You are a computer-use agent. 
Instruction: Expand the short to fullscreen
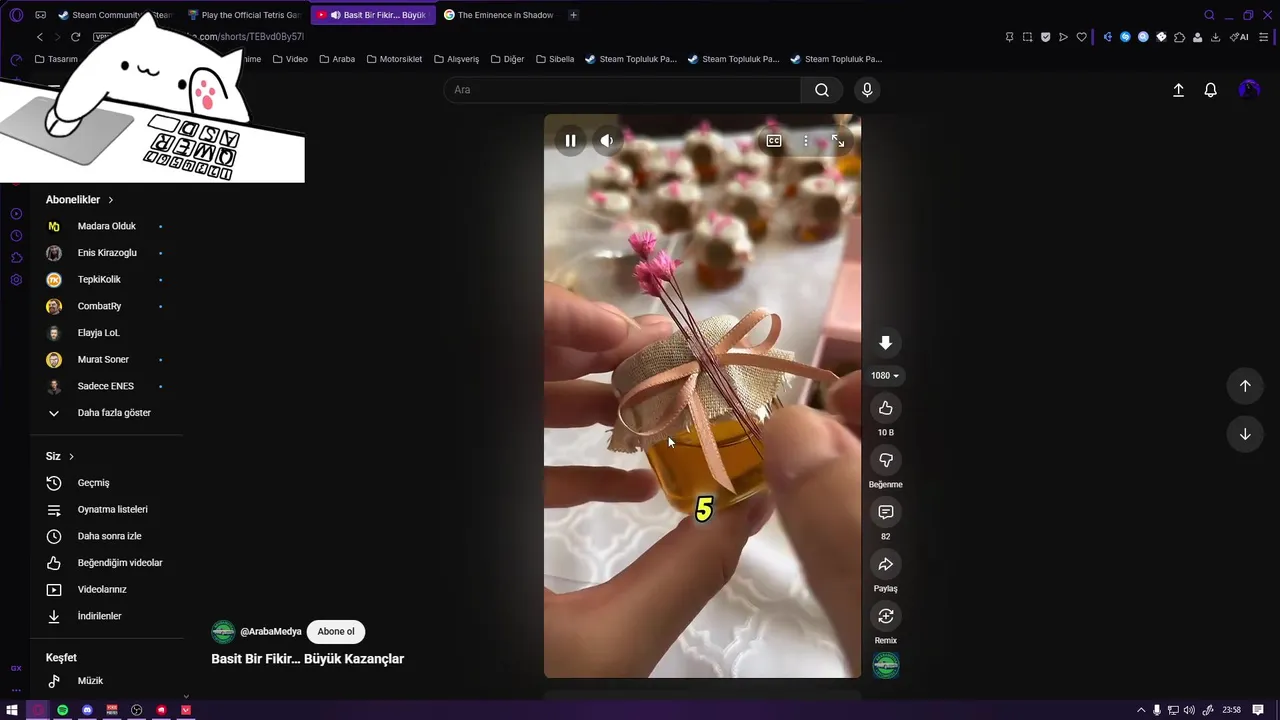tap(838, 141)
